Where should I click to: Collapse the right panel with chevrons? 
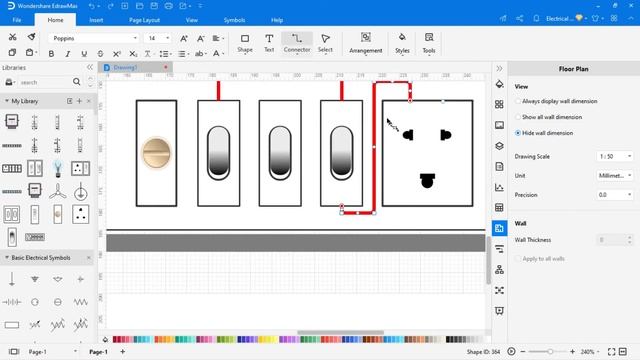(x=499, y=69)
